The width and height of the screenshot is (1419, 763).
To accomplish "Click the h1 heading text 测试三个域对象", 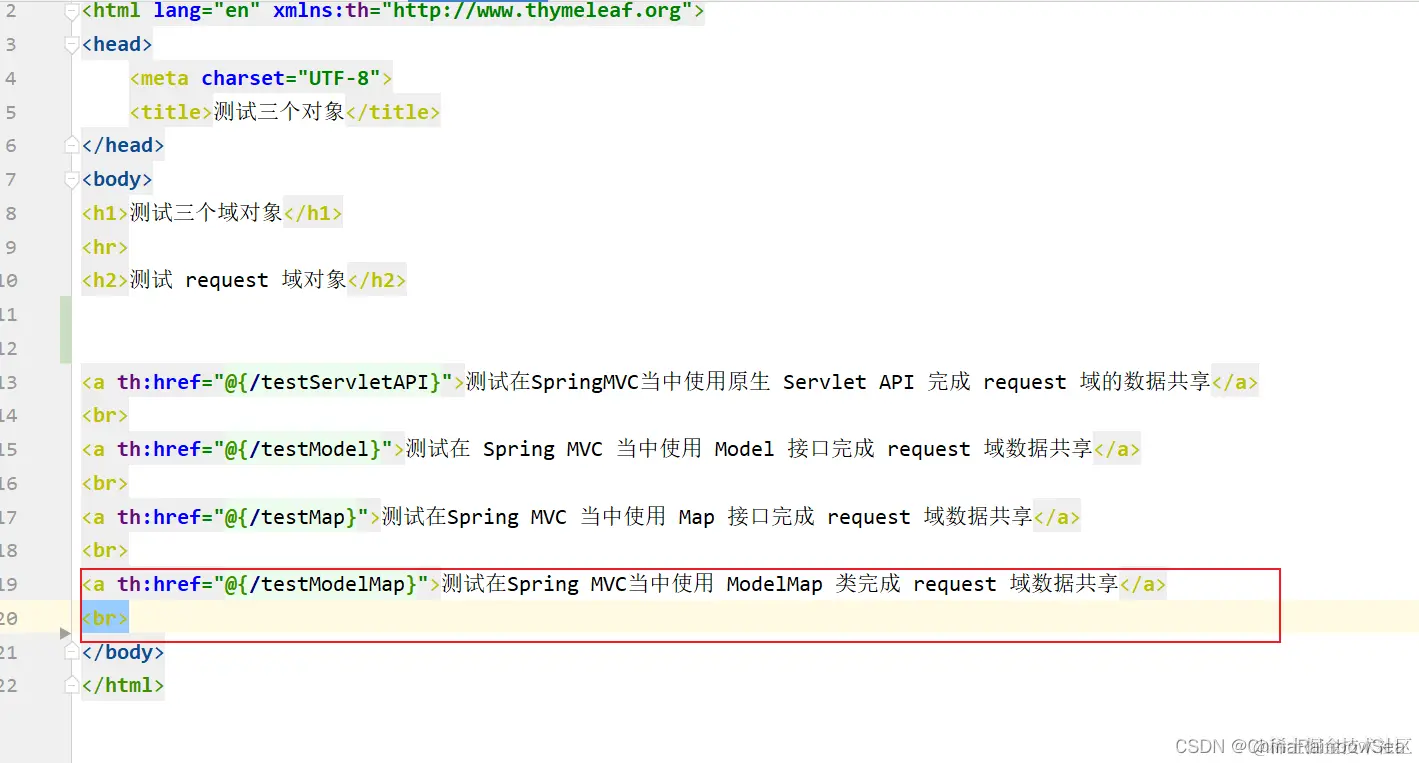I will [207, 213].
